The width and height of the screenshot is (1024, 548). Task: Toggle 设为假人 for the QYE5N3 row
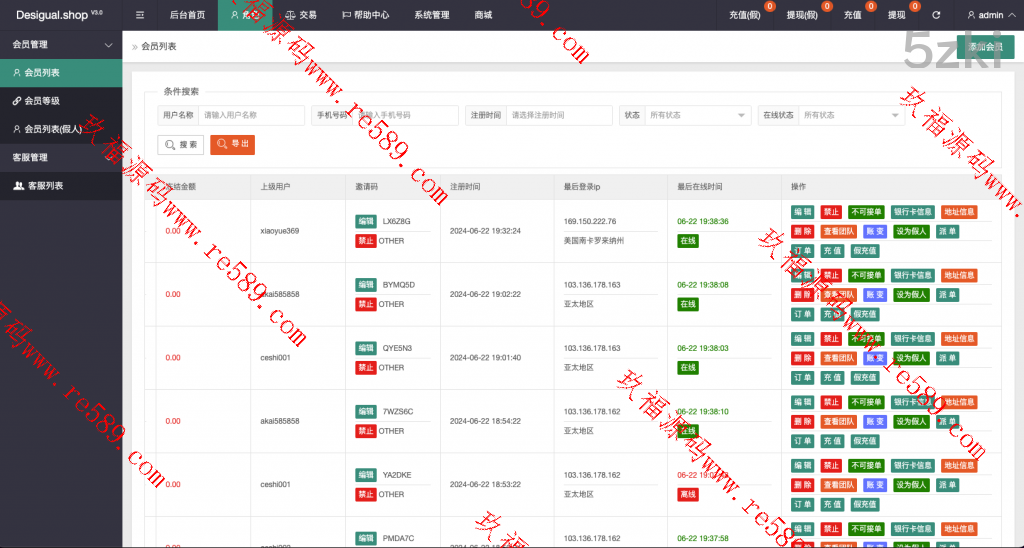point(910,358)
